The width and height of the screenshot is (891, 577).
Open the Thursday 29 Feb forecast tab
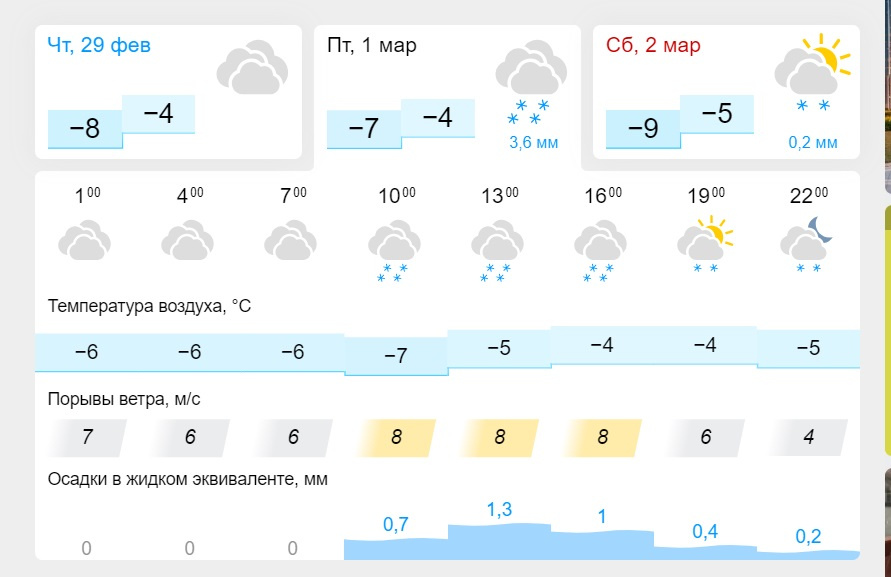tap(100, 46)
